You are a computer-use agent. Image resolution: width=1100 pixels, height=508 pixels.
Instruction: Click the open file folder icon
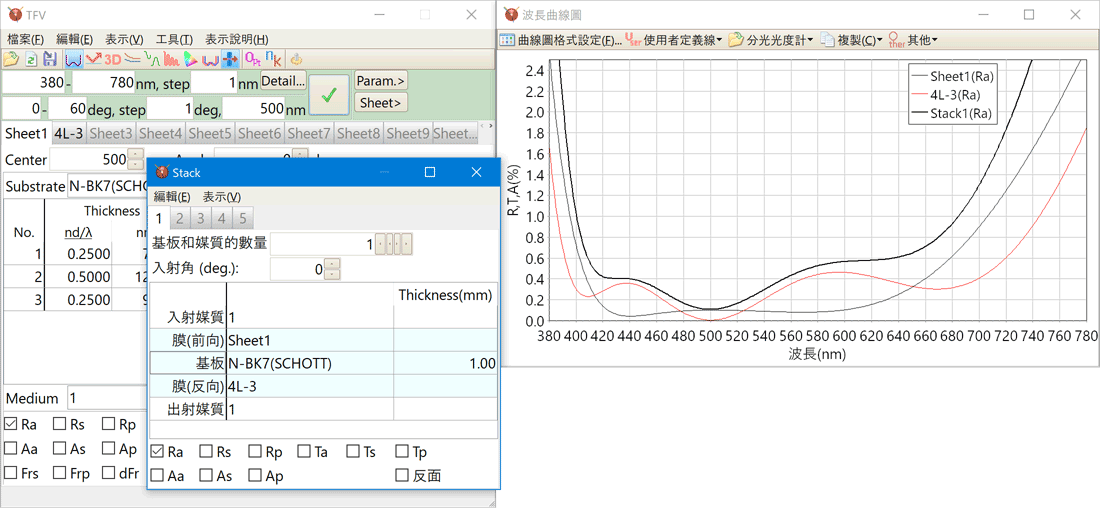pos(11,60)
